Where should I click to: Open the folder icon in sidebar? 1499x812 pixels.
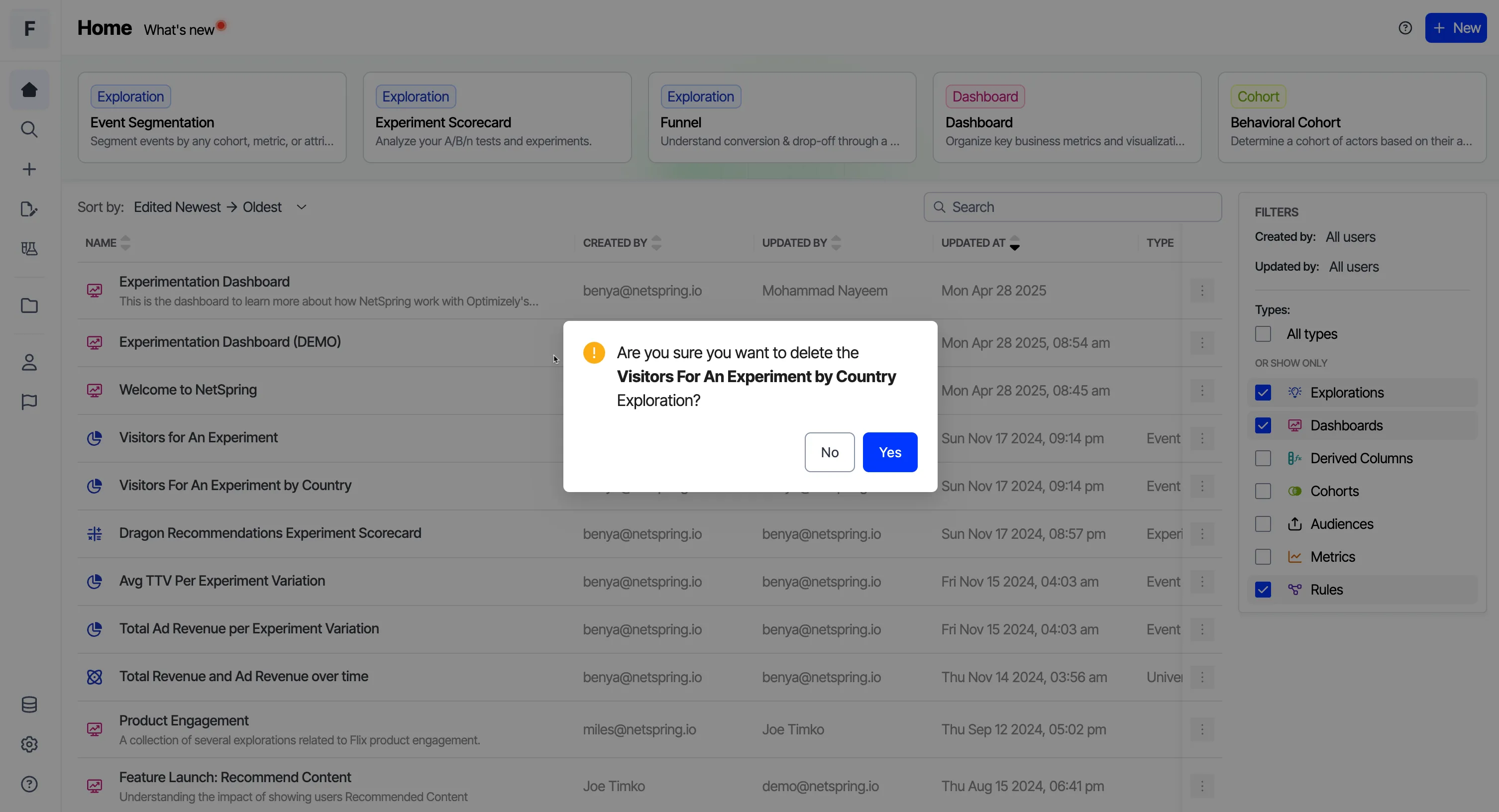29,305
